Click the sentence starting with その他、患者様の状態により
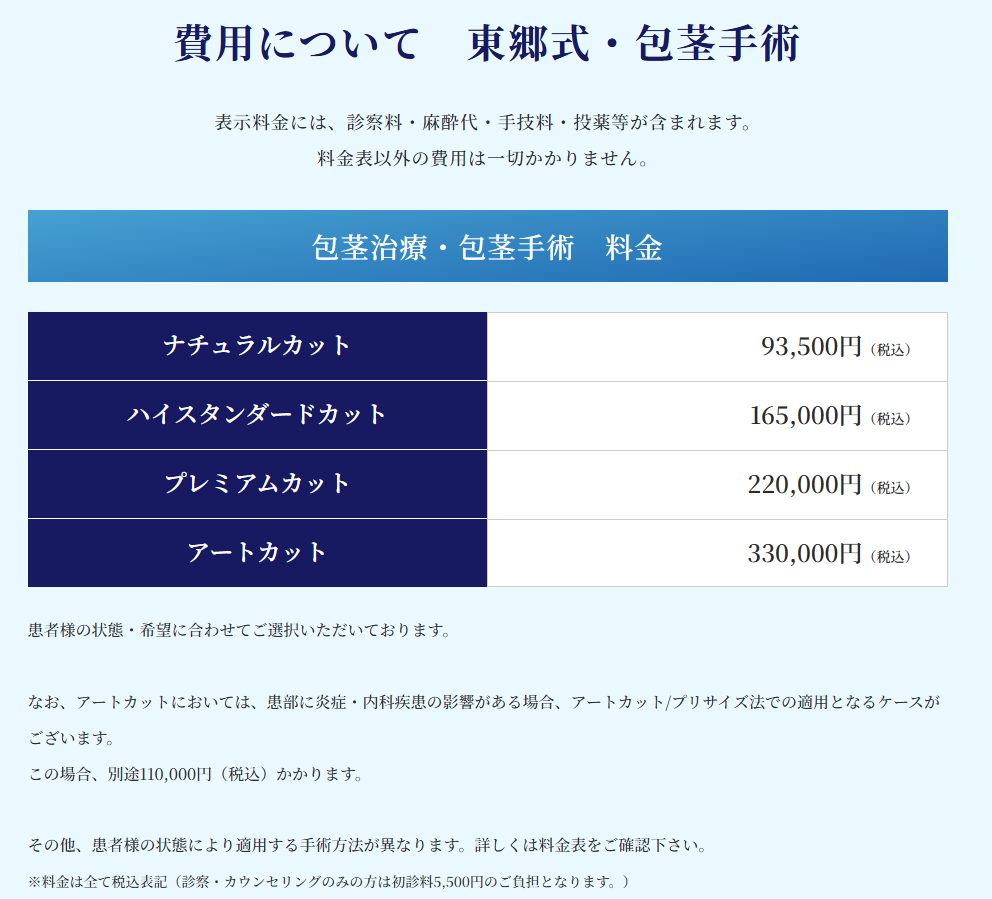 coord(368,846)
